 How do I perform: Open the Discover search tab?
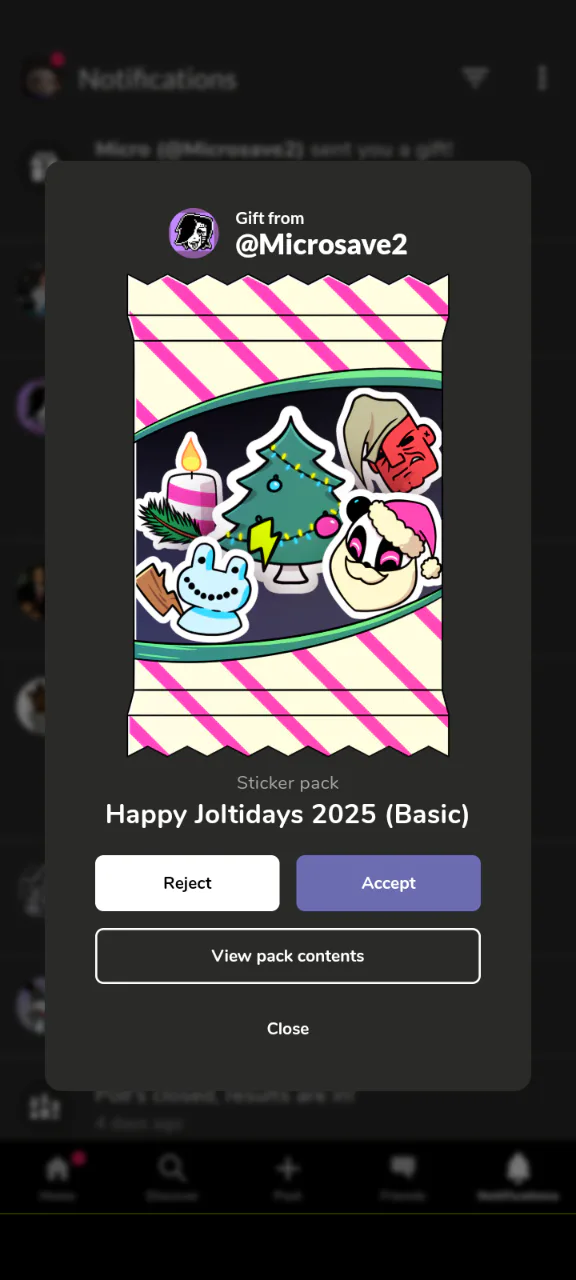point(172,1176)
